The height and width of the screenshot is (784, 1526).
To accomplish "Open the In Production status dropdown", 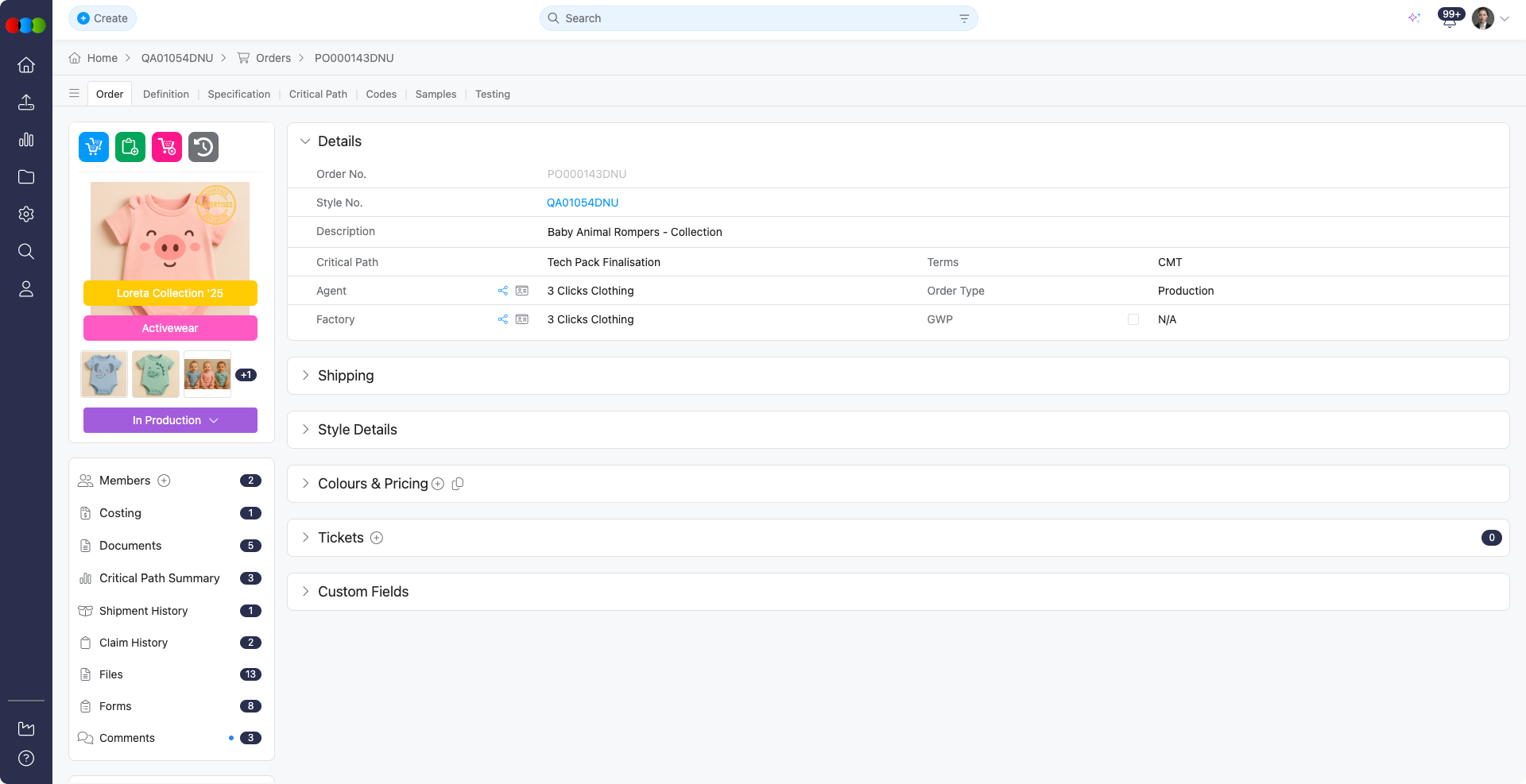I will (x=170, y=420).
